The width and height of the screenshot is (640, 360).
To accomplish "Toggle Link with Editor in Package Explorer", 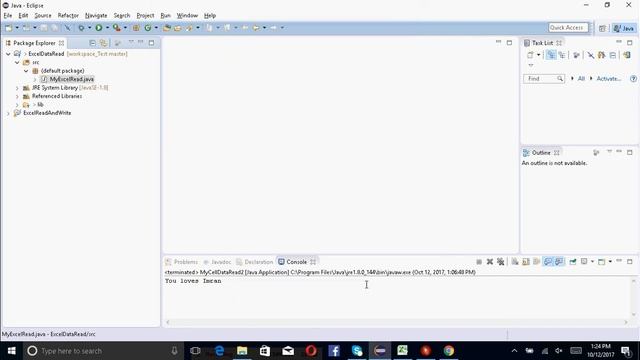I will [x=104, y=43].
